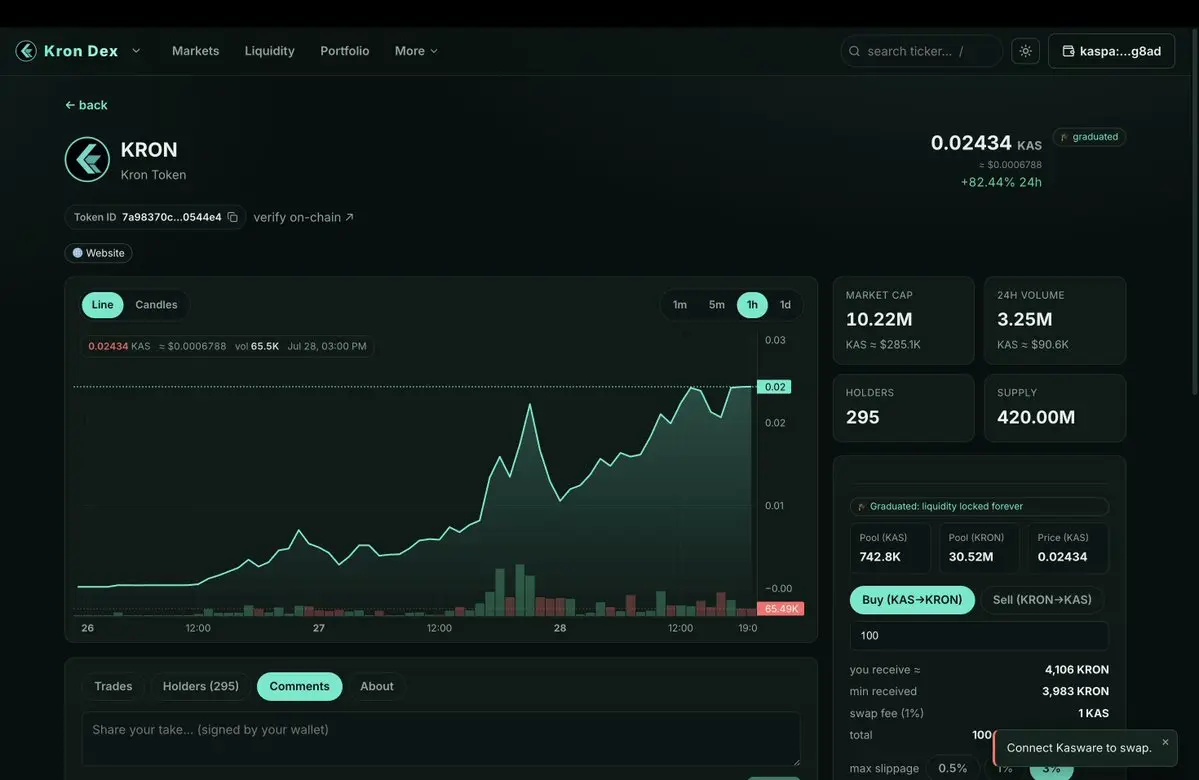Click Graduated: liquidity locked forever banner
This screenshot has width=1199, height=780.
point(979,506)
